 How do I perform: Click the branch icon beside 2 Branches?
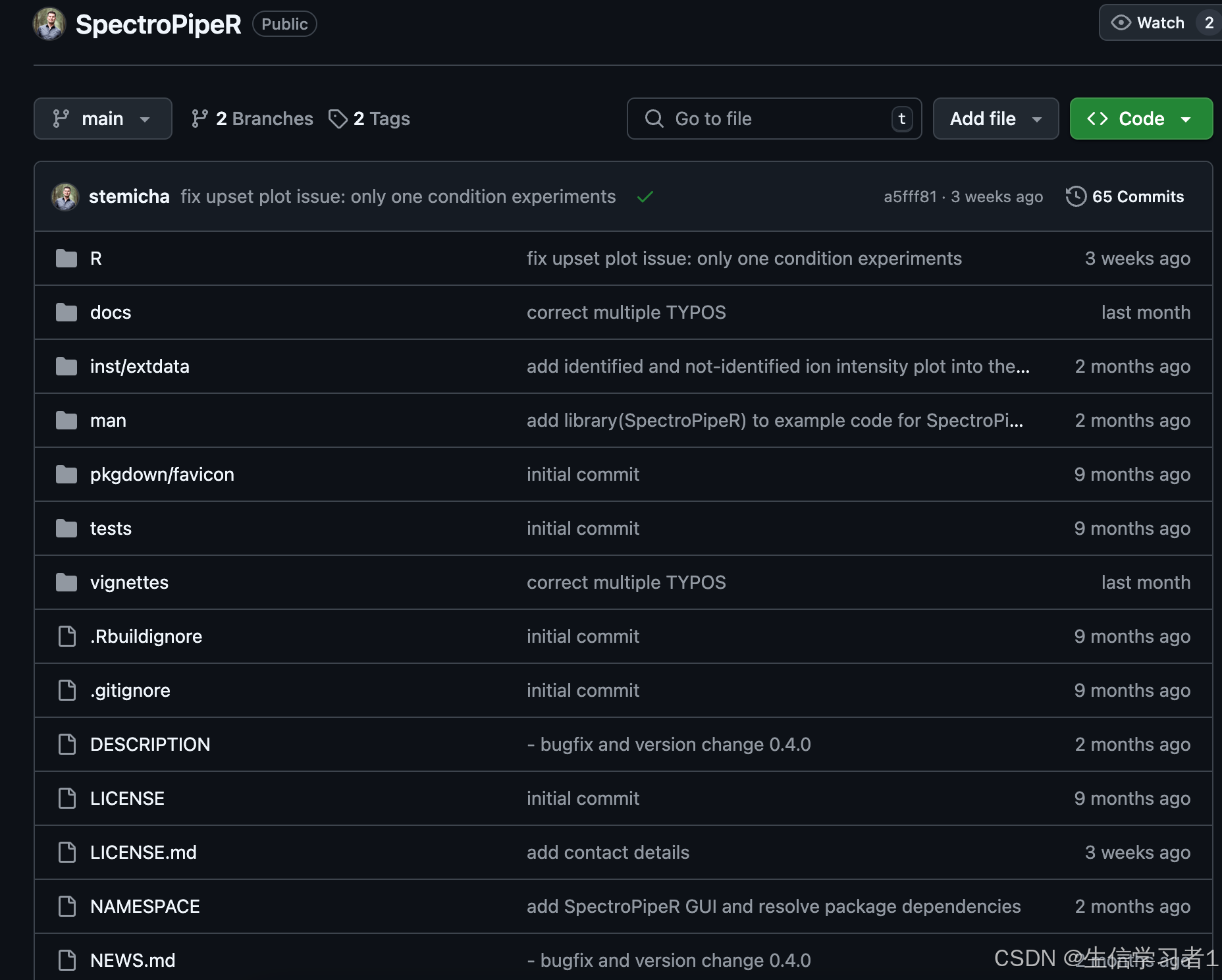[199, 119]
